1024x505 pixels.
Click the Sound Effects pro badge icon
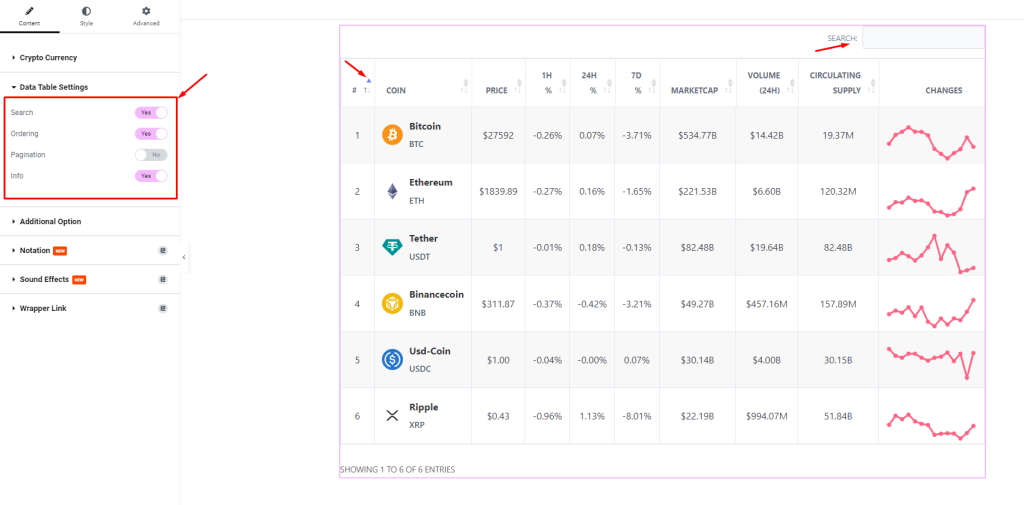coord(163,279)
